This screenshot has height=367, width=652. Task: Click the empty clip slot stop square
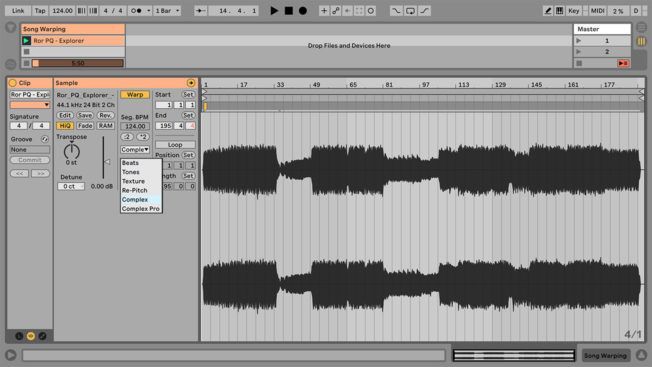[27, 52]
